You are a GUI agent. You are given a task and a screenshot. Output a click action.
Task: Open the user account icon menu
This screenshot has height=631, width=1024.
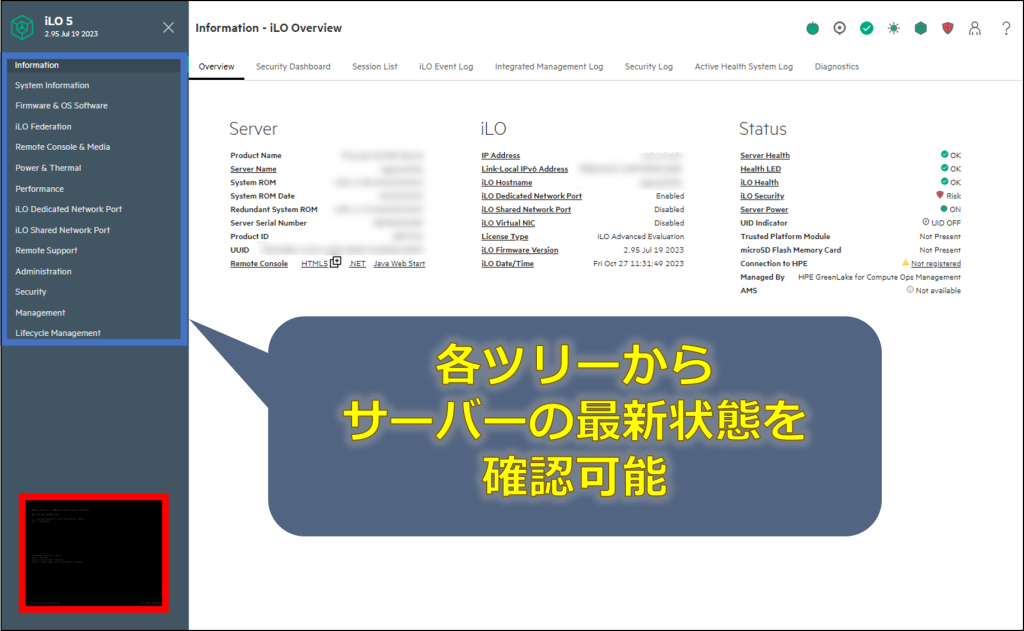(x=975, y=28)
